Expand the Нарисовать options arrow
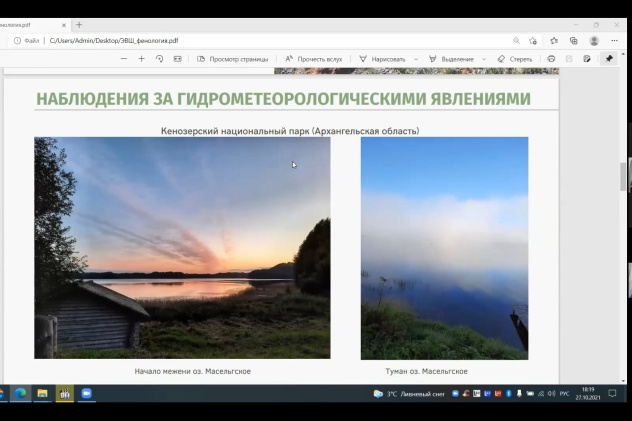 click(x=416, y=59)
